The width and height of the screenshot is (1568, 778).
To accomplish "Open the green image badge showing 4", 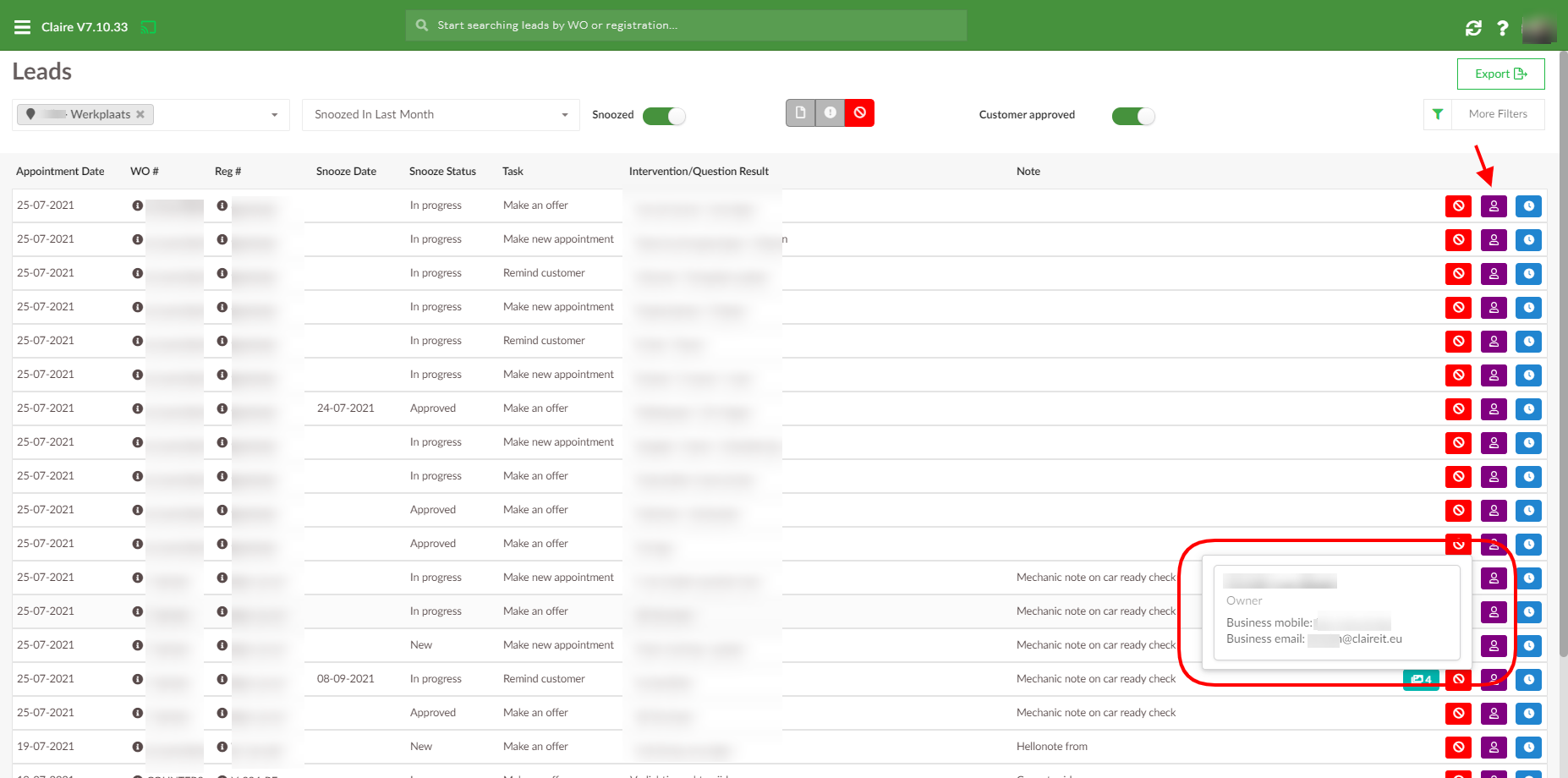I will [1420, 680].
